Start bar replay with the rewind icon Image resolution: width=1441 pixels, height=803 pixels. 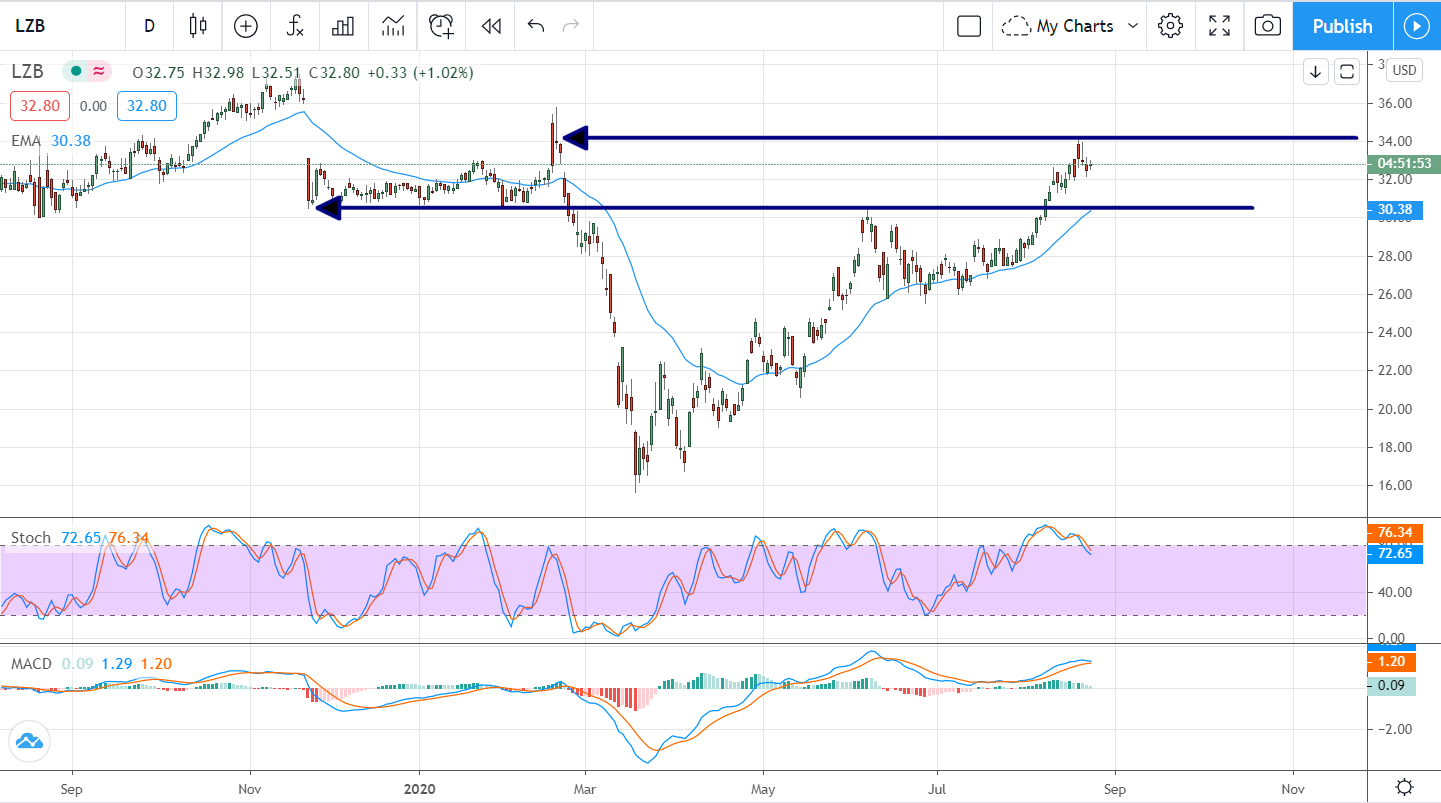(490, 26)
